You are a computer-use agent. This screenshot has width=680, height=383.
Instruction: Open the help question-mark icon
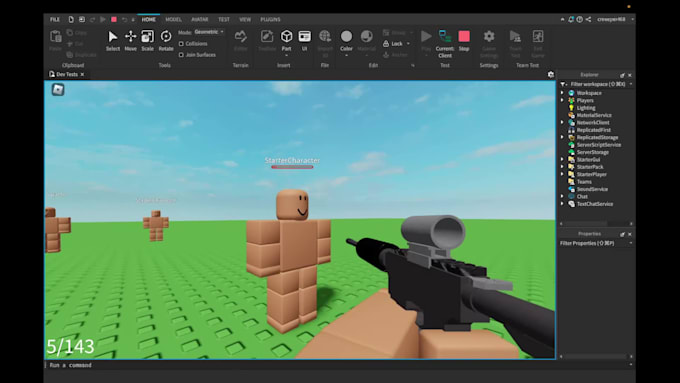(x=580, y=20)
